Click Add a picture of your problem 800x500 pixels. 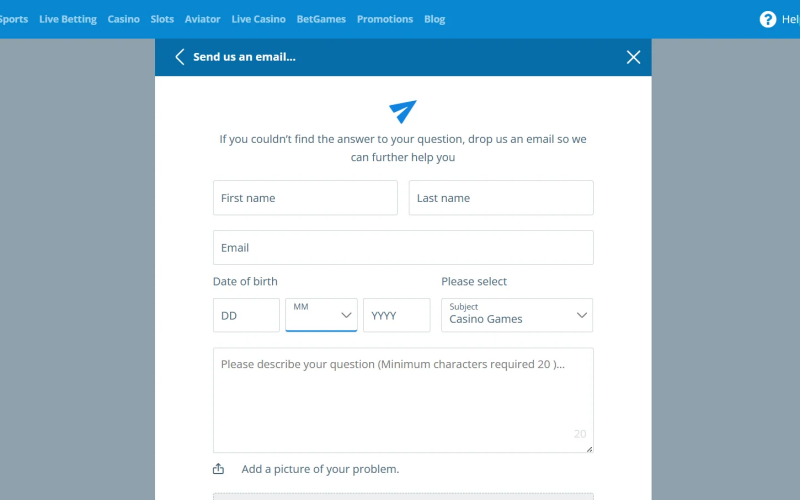[x=320, y=469]
